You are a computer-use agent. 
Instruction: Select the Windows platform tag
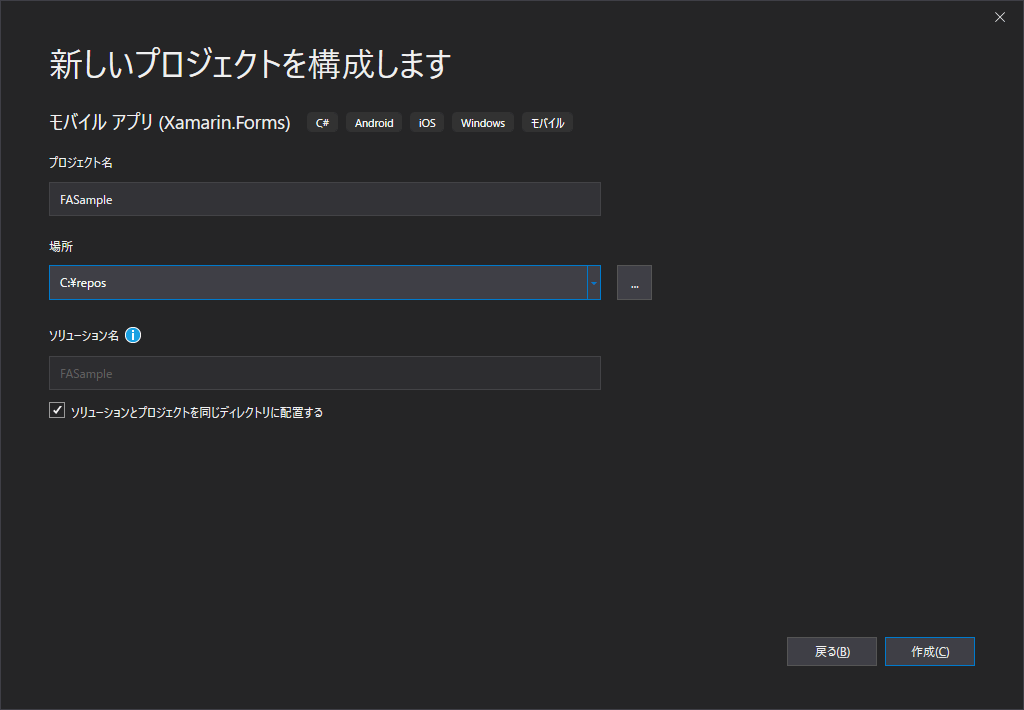482,122
